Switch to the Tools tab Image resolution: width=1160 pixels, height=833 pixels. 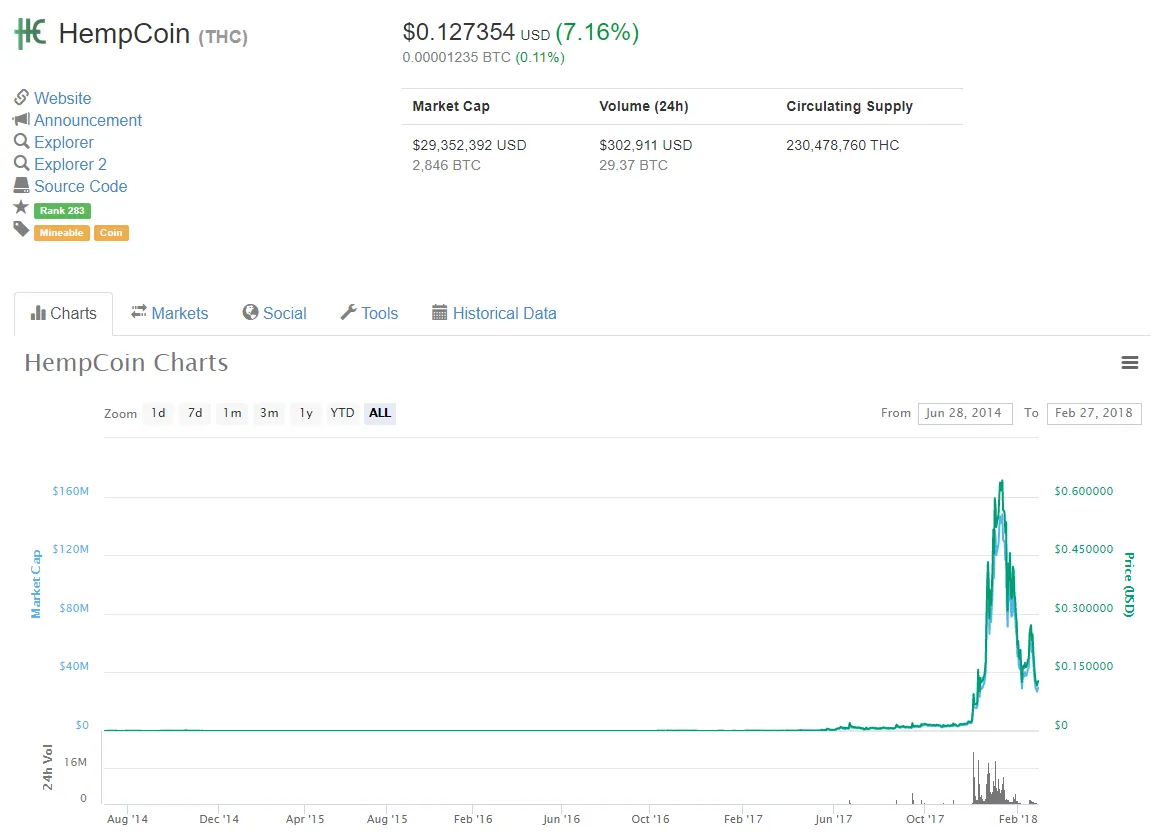click(369, 314)
